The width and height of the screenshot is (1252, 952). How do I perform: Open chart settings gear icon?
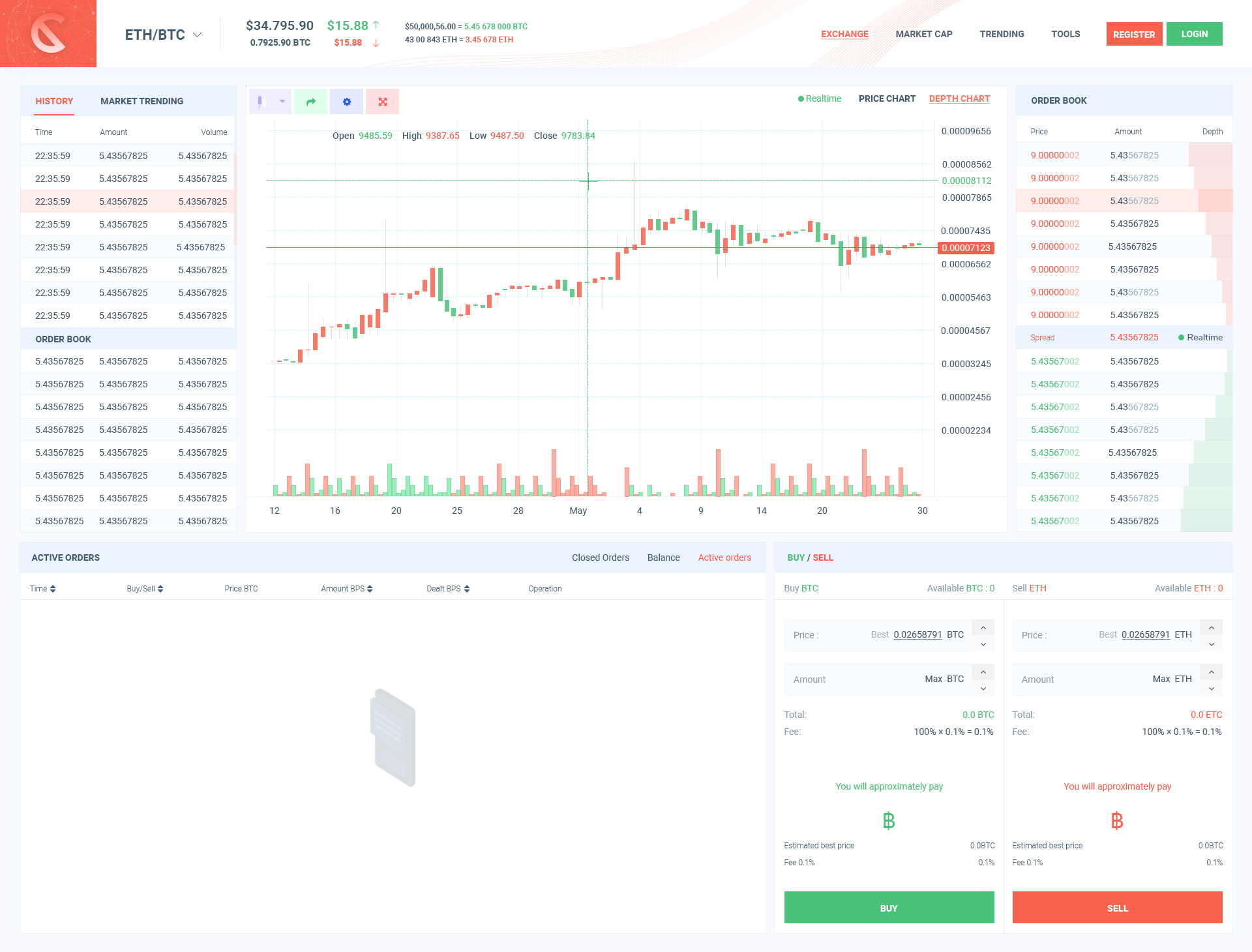tap(347, 102)
